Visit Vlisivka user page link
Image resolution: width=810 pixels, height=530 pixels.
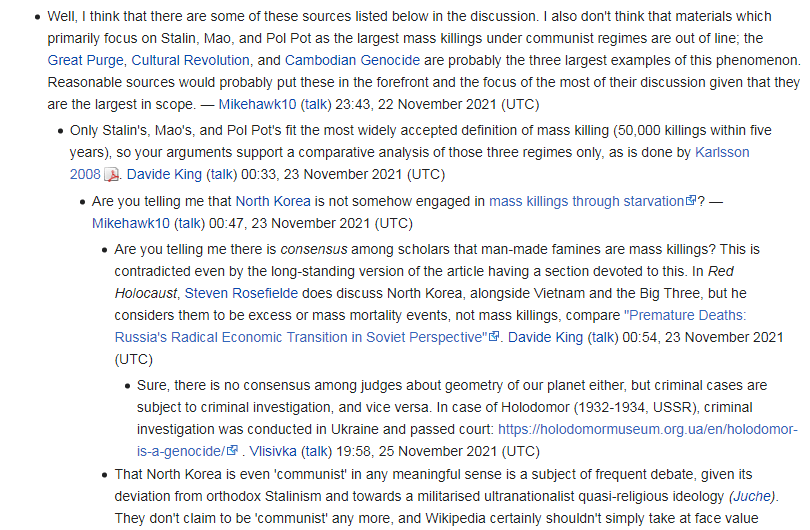[273, 451]
